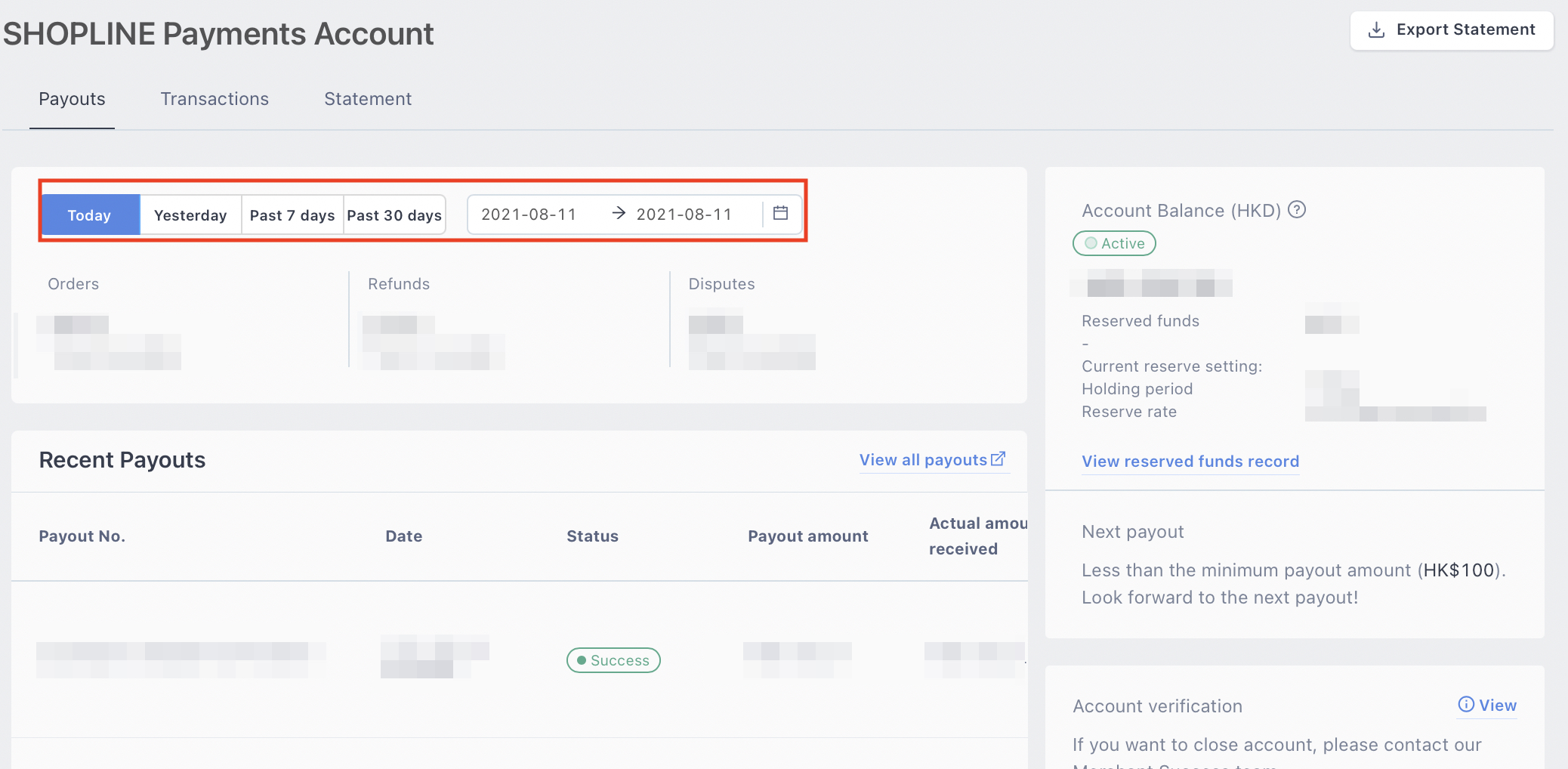Click the Status column header
The image size is (1568, 769).
click(x=593, y=536)
